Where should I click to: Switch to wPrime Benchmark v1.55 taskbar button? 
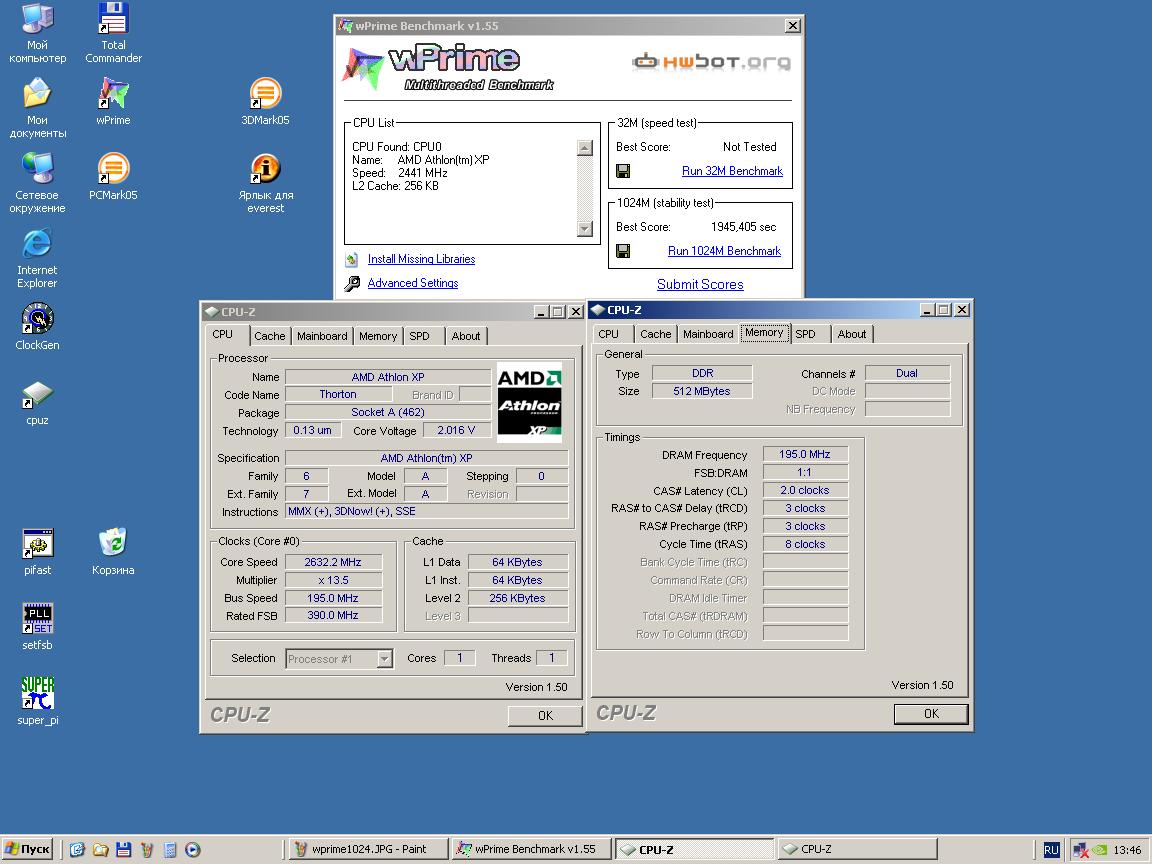tap(530, 850)
